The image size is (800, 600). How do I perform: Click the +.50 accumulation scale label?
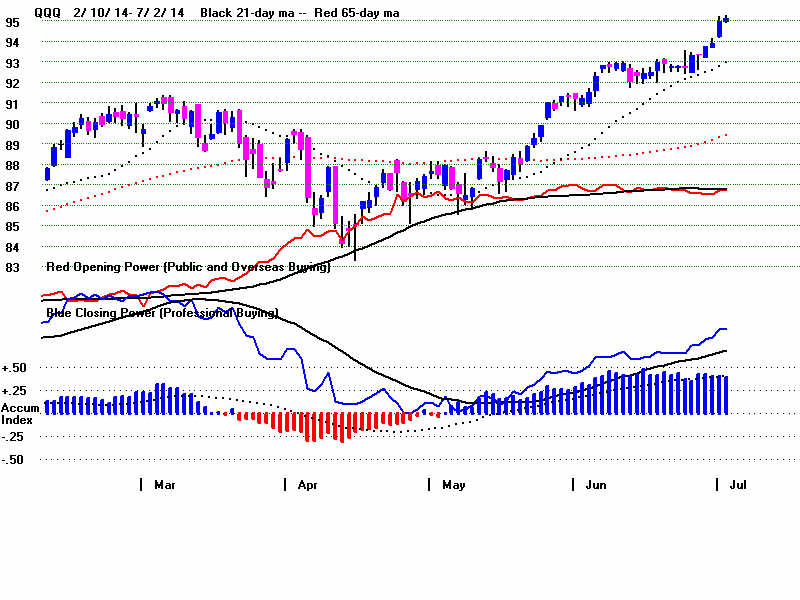(14, 368)
